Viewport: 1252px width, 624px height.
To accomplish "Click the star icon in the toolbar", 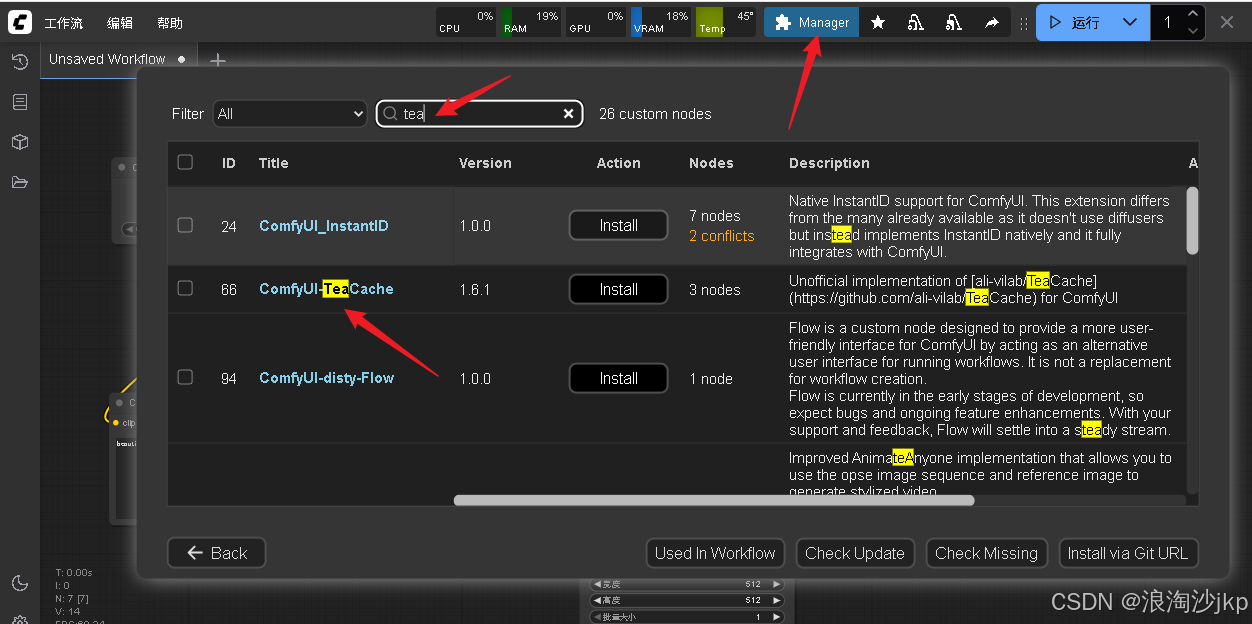I will 878,22.
